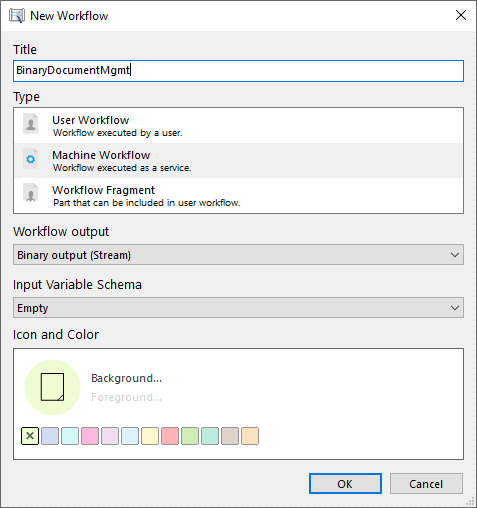Open the Workflow output dropdown
Viewport: 477px width, 508px height.
click(238, 255)
